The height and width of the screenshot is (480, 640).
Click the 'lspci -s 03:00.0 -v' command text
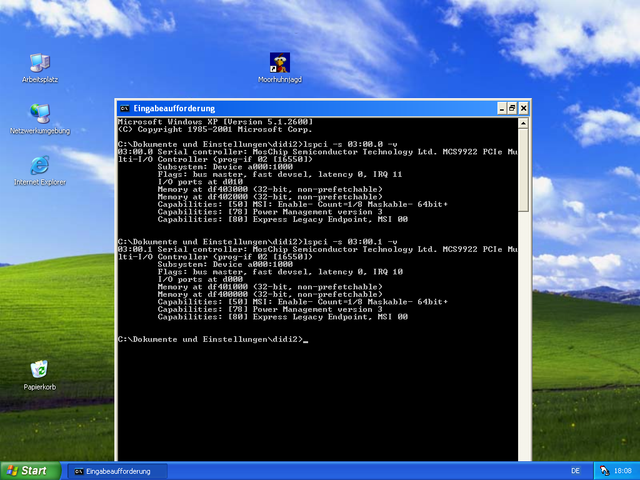(351, 144)
